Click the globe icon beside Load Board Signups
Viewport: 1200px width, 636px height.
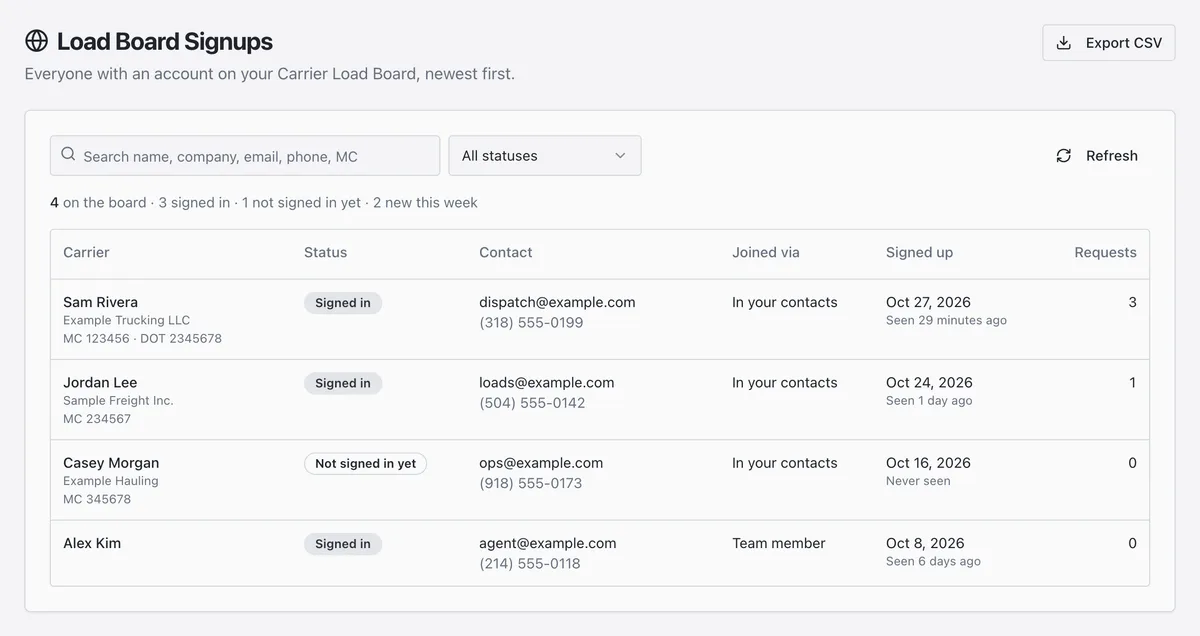[36, 41]
